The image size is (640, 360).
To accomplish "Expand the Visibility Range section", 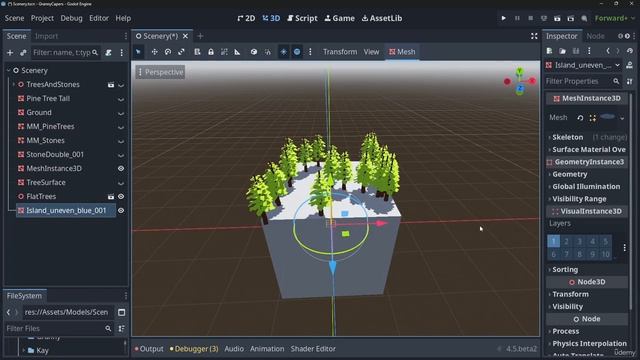I will click(579, 199).
